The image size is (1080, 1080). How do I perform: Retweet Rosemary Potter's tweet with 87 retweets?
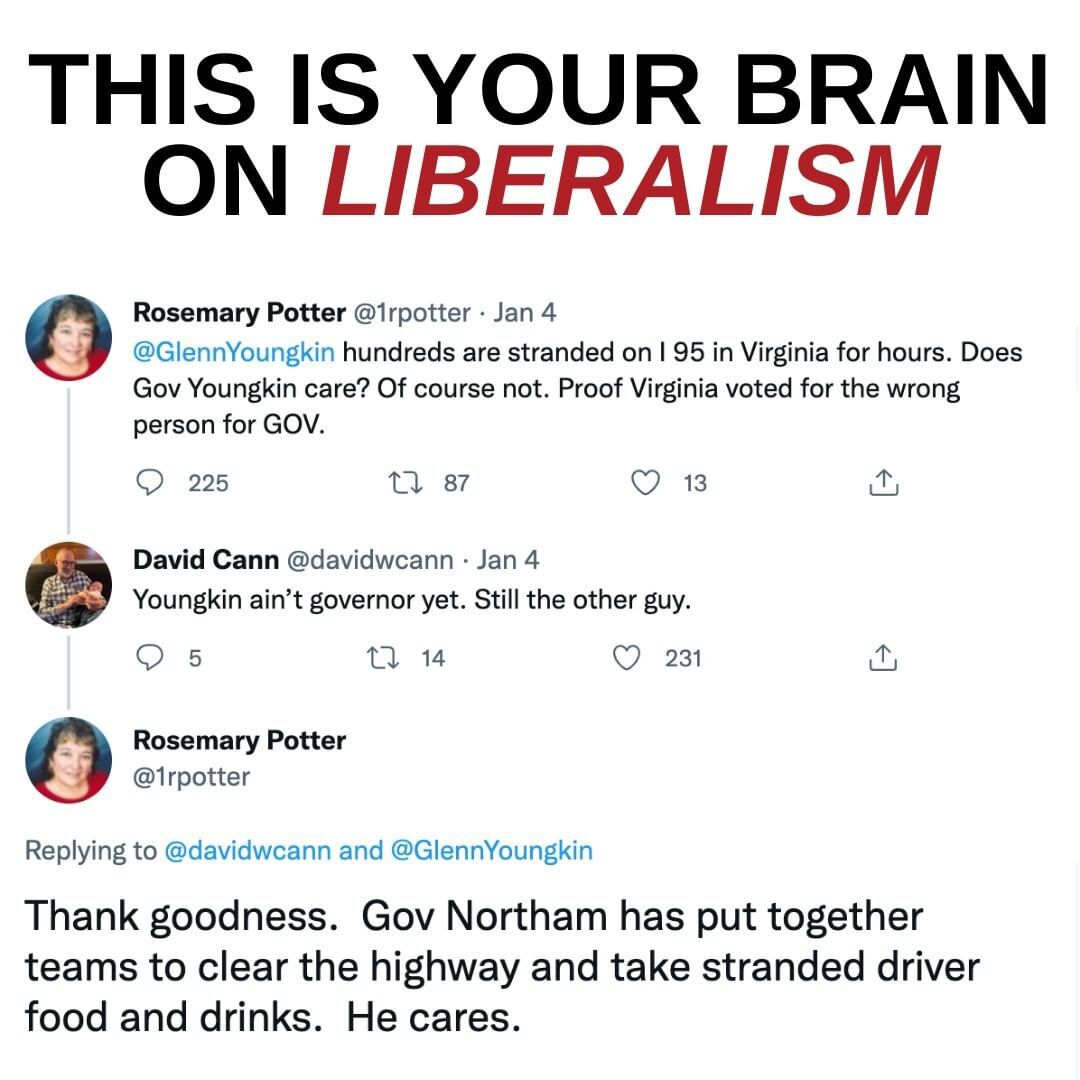[405, 482]
